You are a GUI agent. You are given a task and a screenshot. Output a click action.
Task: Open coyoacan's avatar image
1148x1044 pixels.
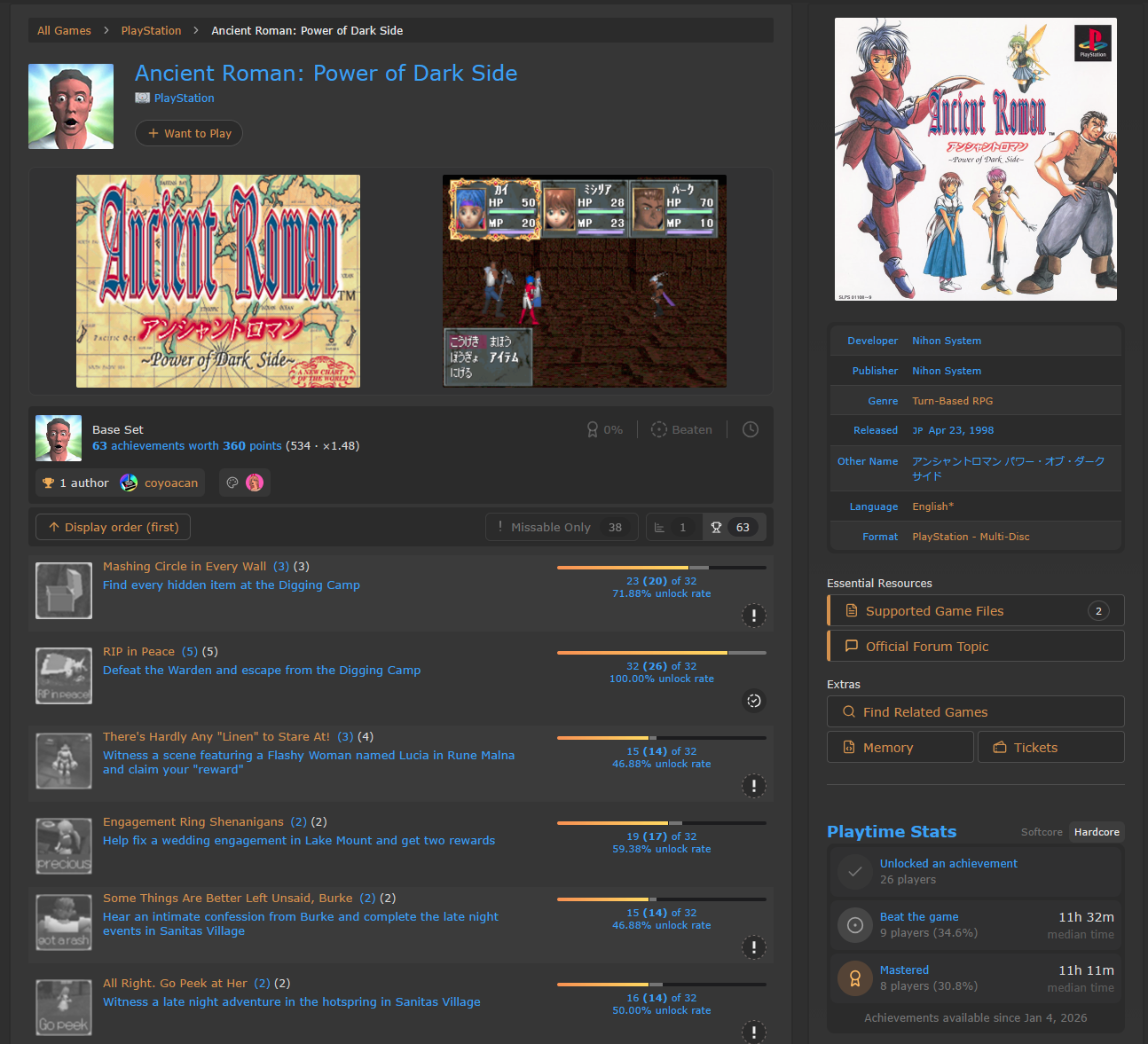(x=129, y=483)
